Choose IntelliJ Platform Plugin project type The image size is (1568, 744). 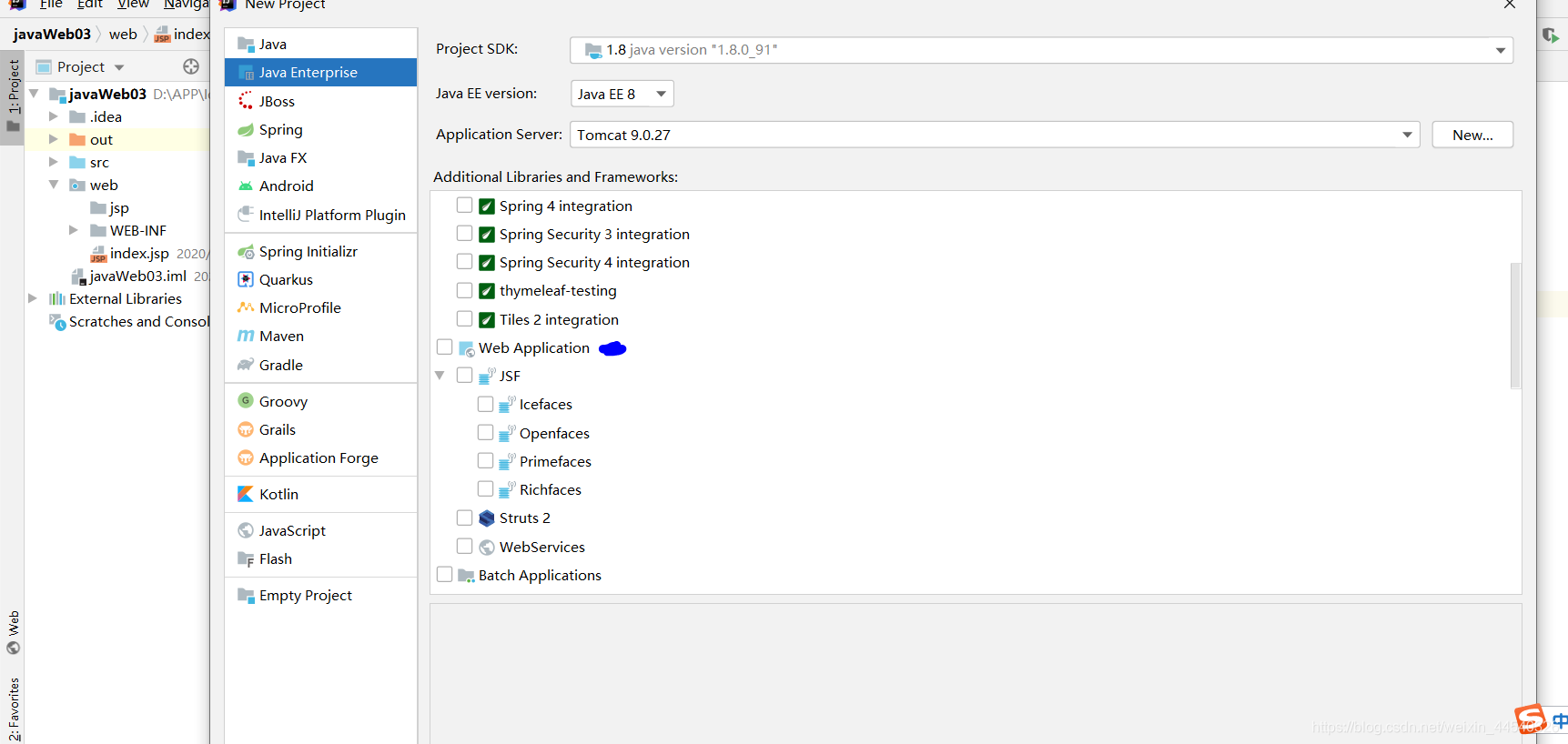pyautogui.click(x=320, y=215)
